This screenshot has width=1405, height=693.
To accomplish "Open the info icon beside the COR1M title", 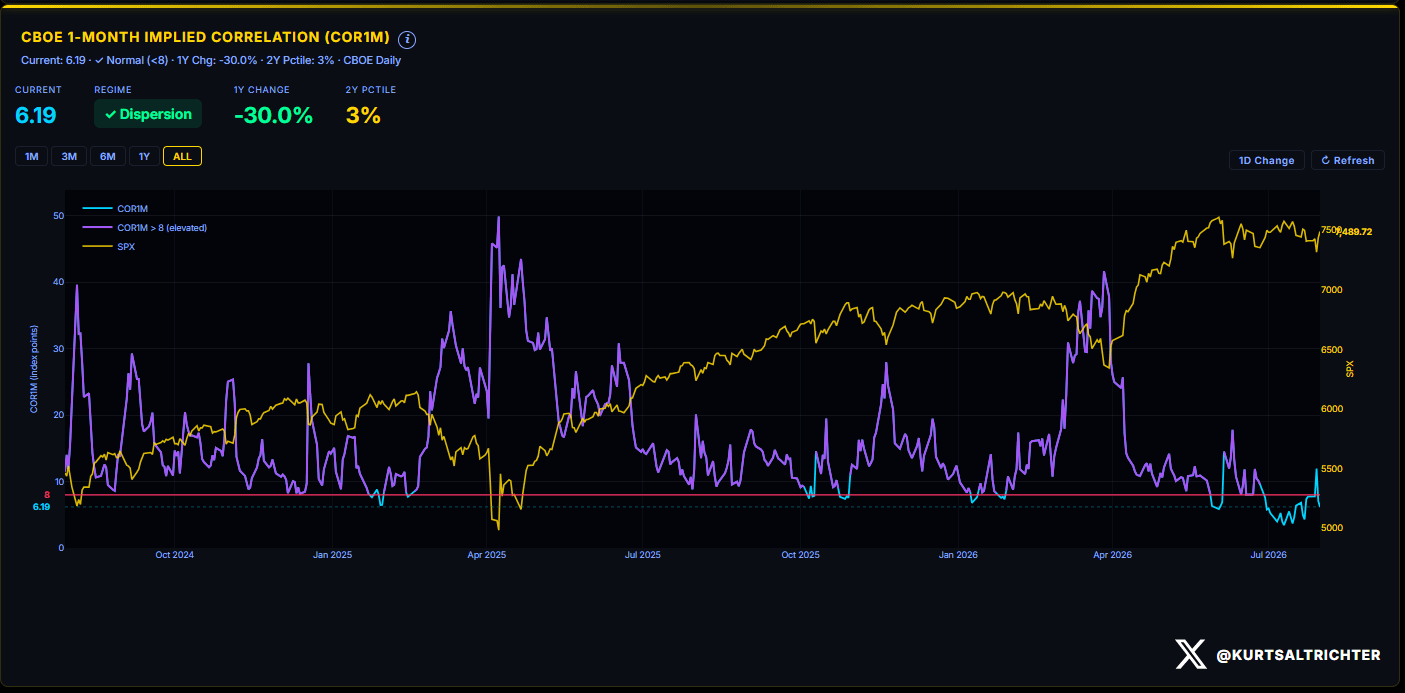I will [407, 39].
